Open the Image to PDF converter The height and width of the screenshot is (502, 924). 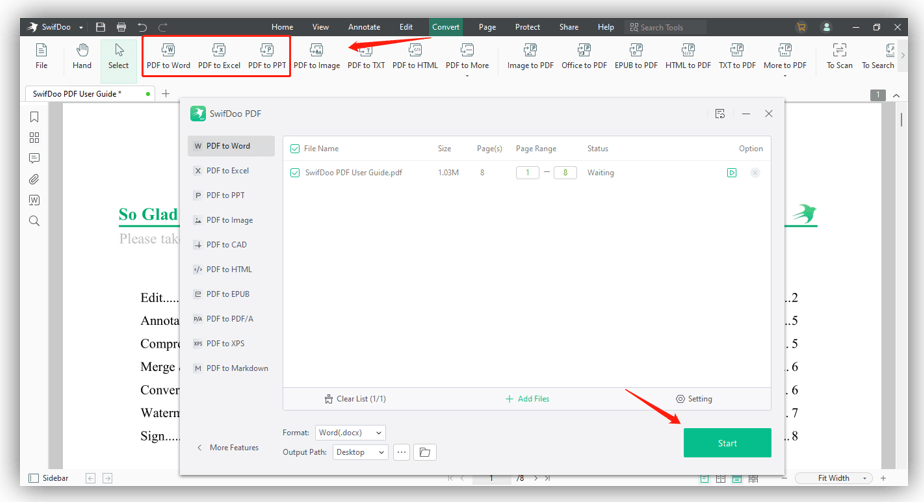point(530,55)
